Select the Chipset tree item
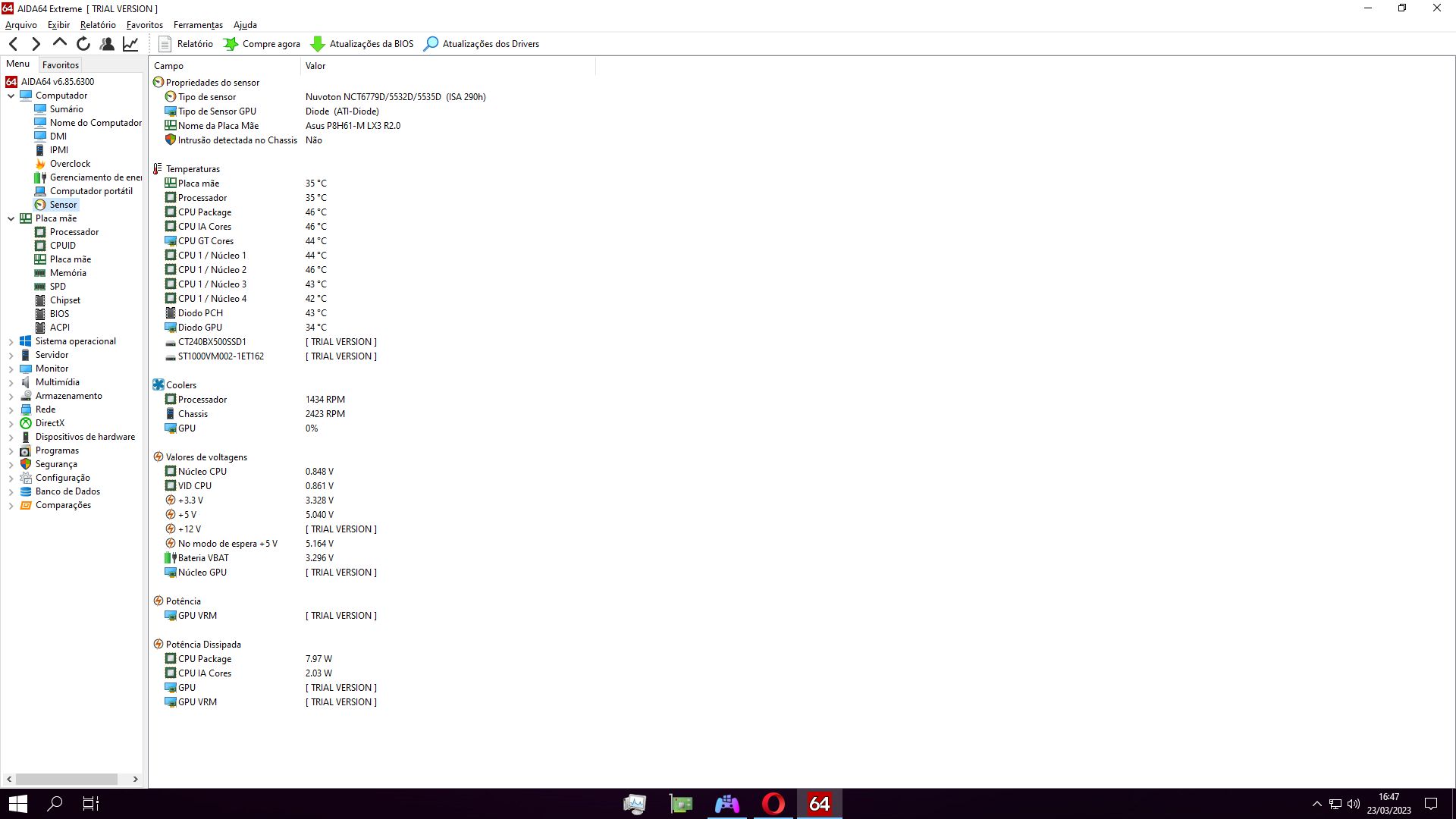The height and width of the screenshot is (819, 1456). 65,300
